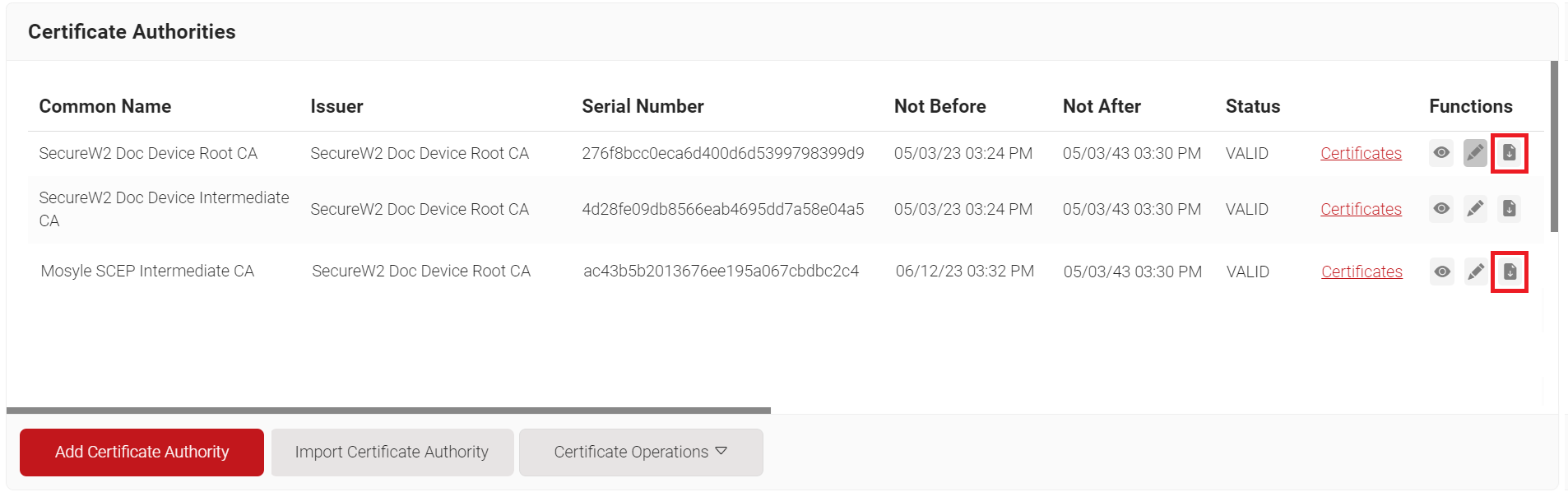View the SecureW2 Doc Device Intermediate CA details
Screen dimensions: 1568x492
click(1441, 209)
